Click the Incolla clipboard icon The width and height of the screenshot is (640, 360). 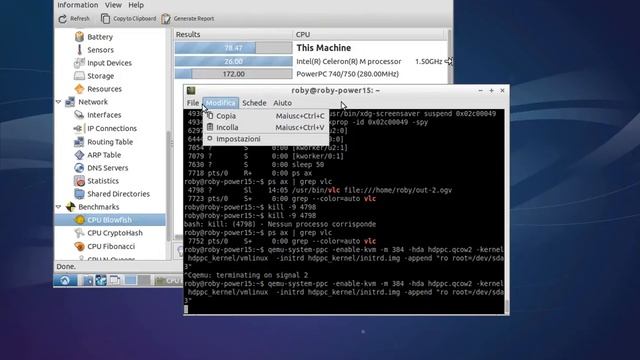tap(210, 127)
